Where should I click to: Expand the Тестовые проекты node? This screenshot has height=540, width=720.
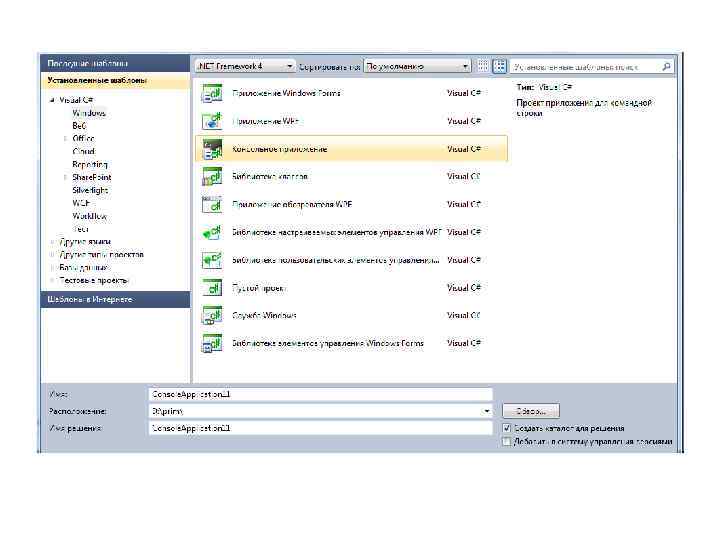click(52, 280)
